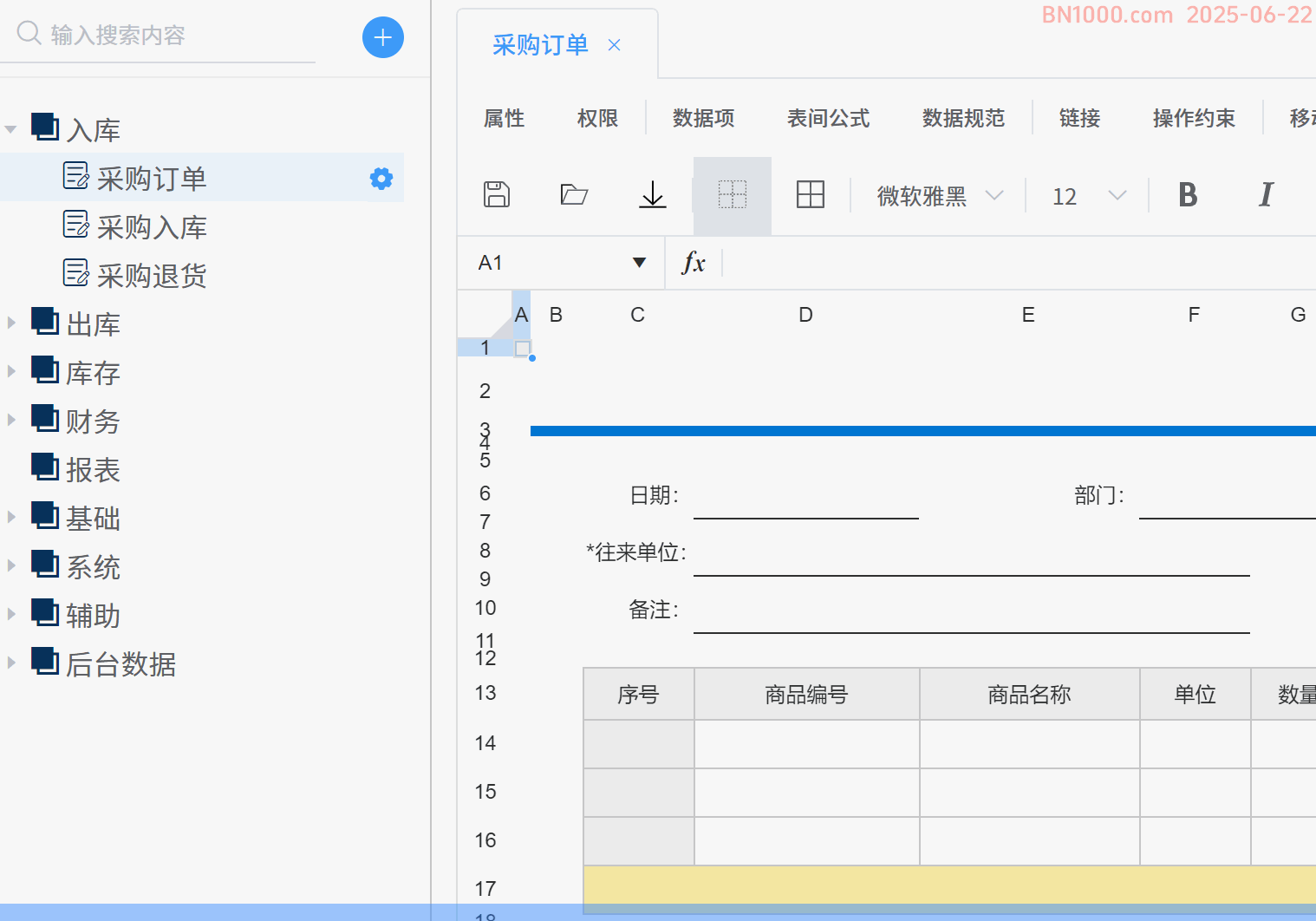Open the 链接 menu
The image size is (1316, 921).
coord(1080,118)
